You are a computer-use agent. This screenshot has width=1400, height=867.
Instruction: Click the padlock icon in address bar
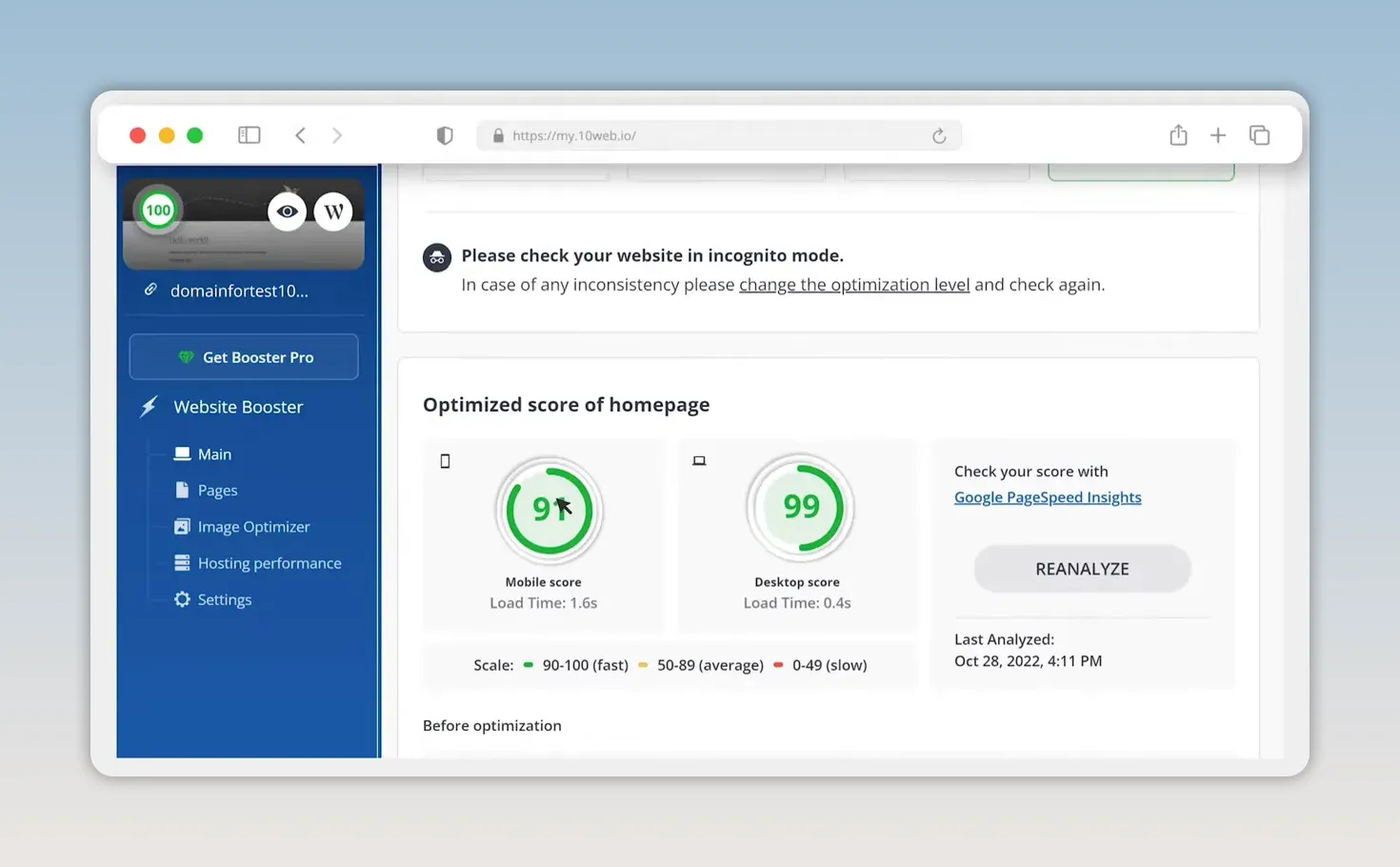[x=498, y=135]
